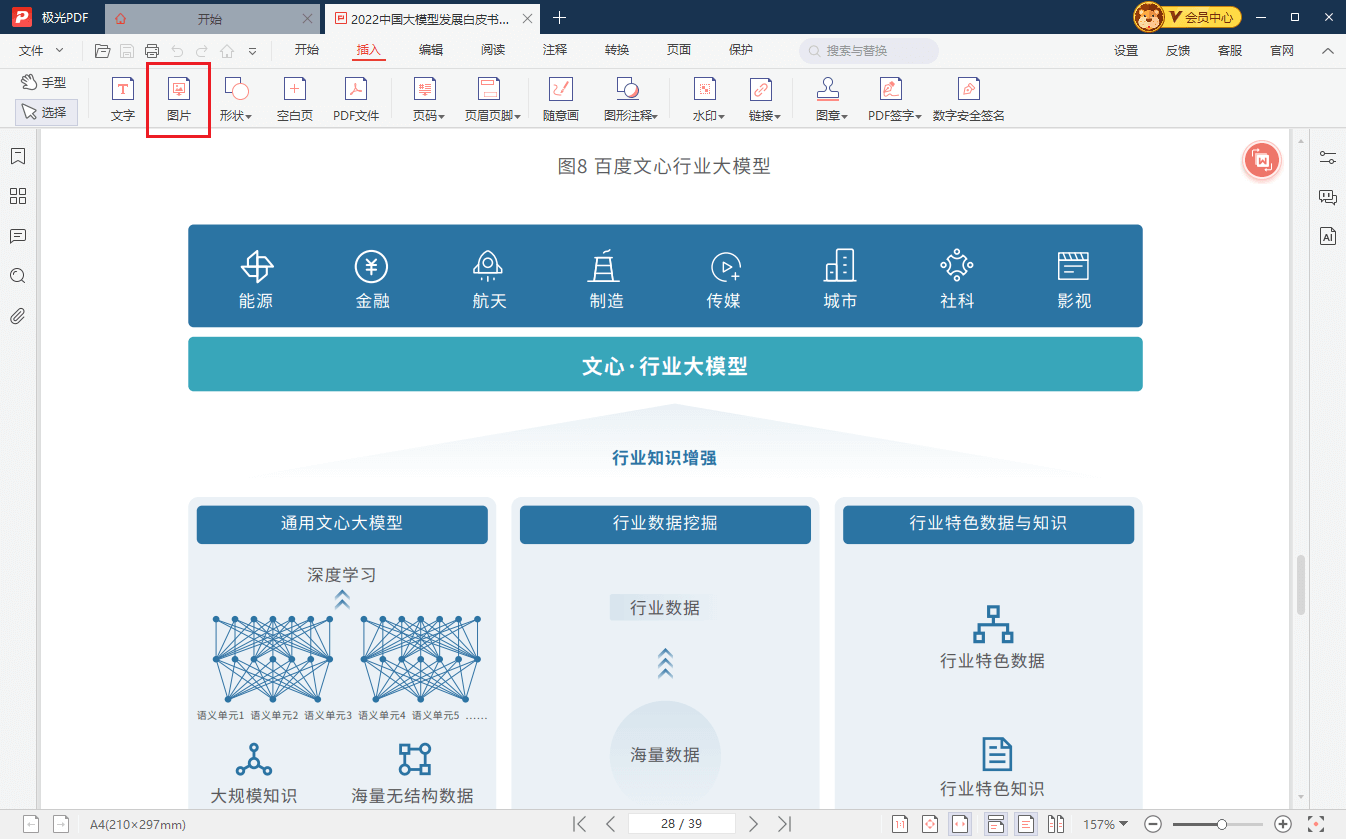The width and height of the screenshot is (1346, 839).
Task: Switch to the 保护 ribbon tab
Action: click(741, 50)
